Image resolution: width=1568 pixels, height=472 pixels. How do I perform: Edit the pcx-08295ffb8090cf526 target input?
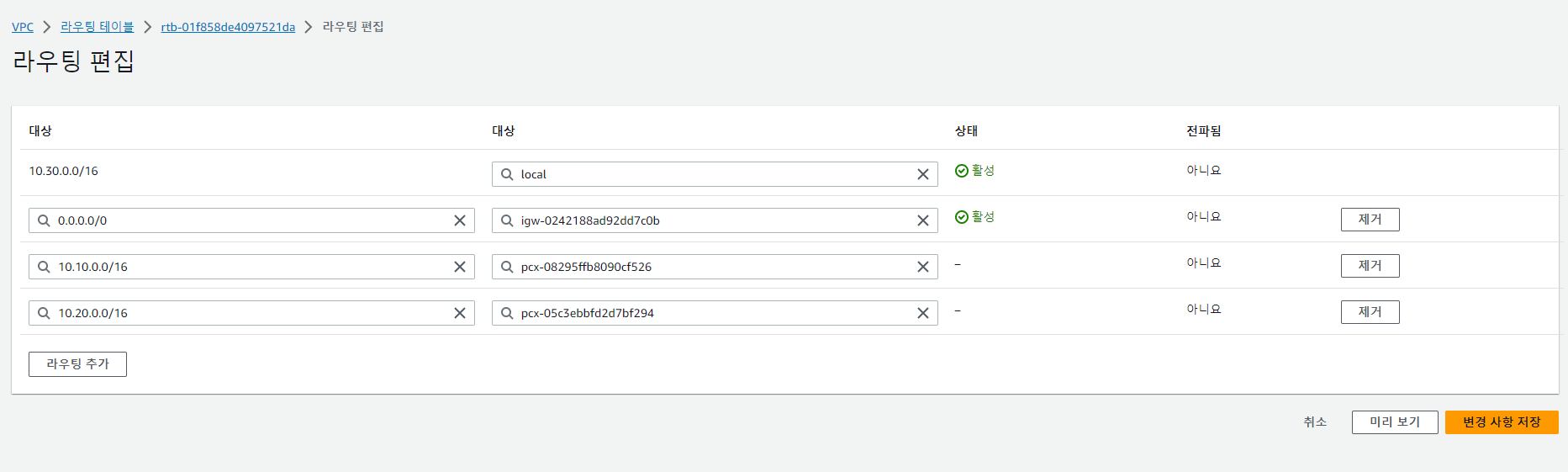715,267
